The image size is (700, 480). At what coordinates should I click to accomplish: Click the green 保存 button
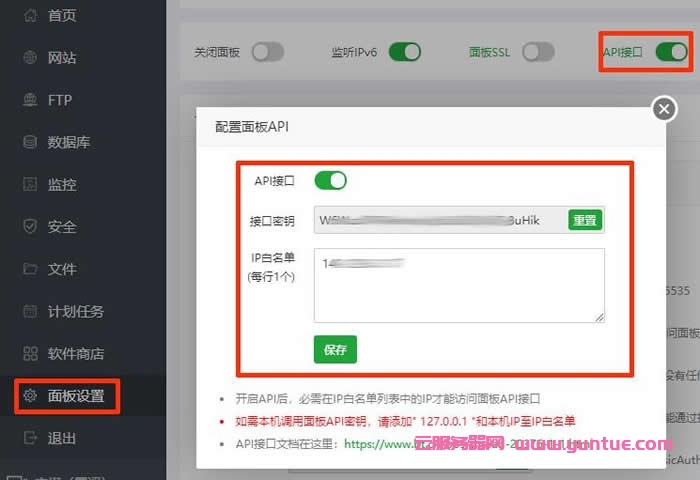pos(335,349)
